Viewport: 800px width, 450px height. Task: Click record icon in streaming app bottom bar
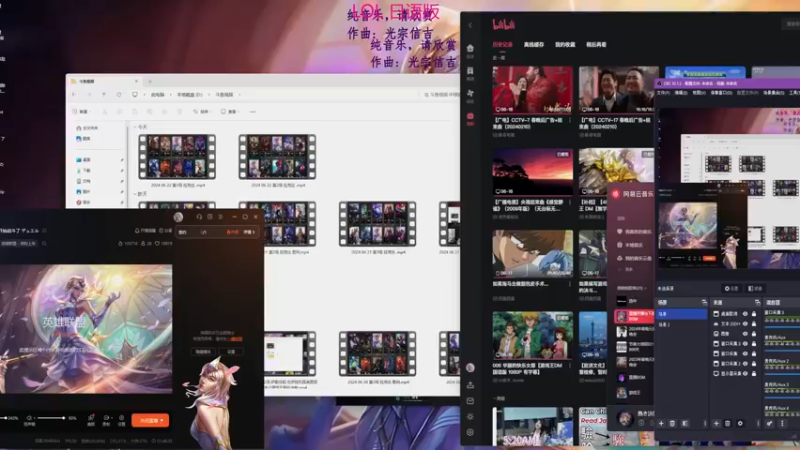(106, 420)
